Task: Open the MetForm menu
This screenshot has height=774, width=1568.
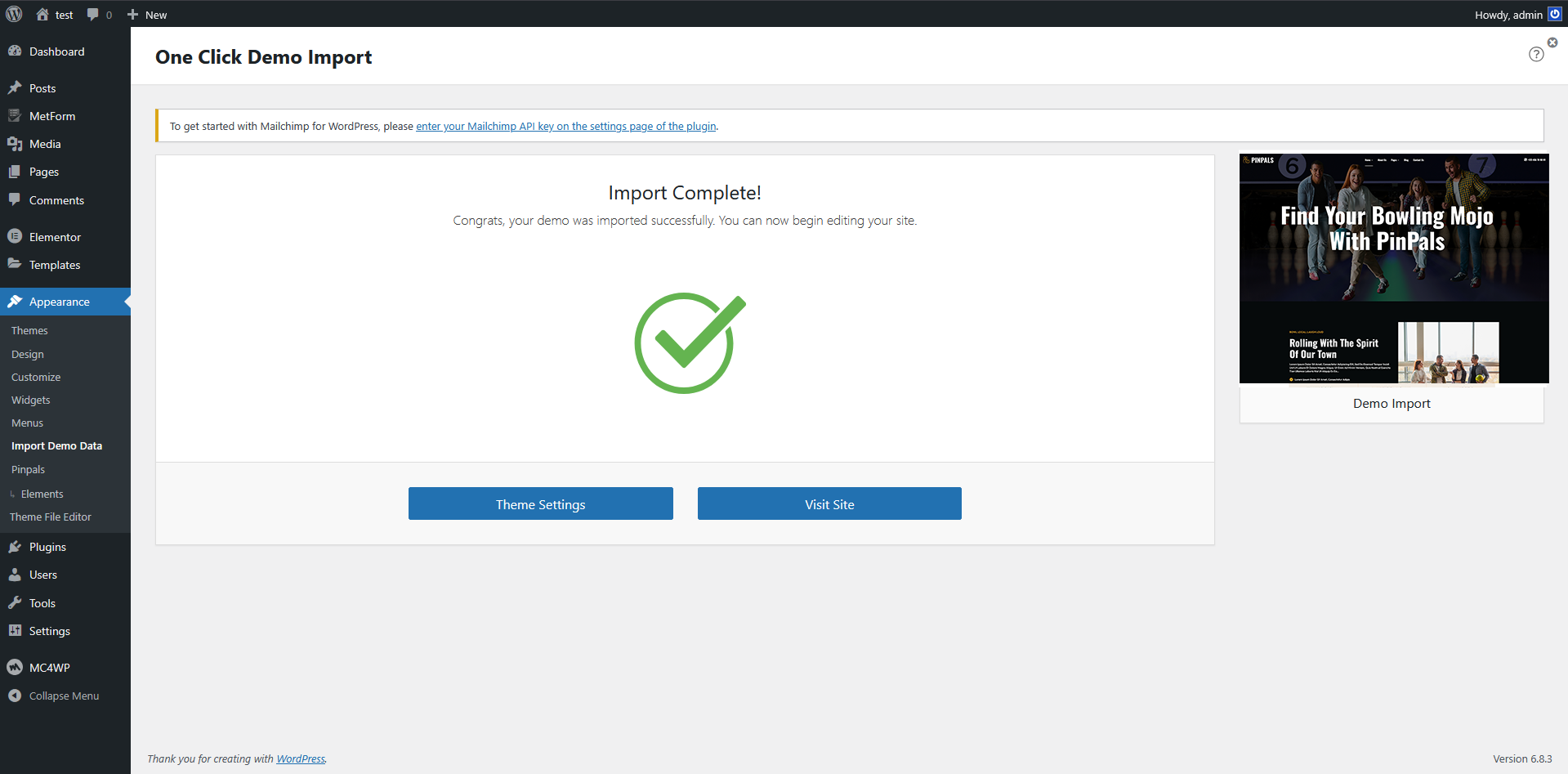Action: [x=51, y=116]
